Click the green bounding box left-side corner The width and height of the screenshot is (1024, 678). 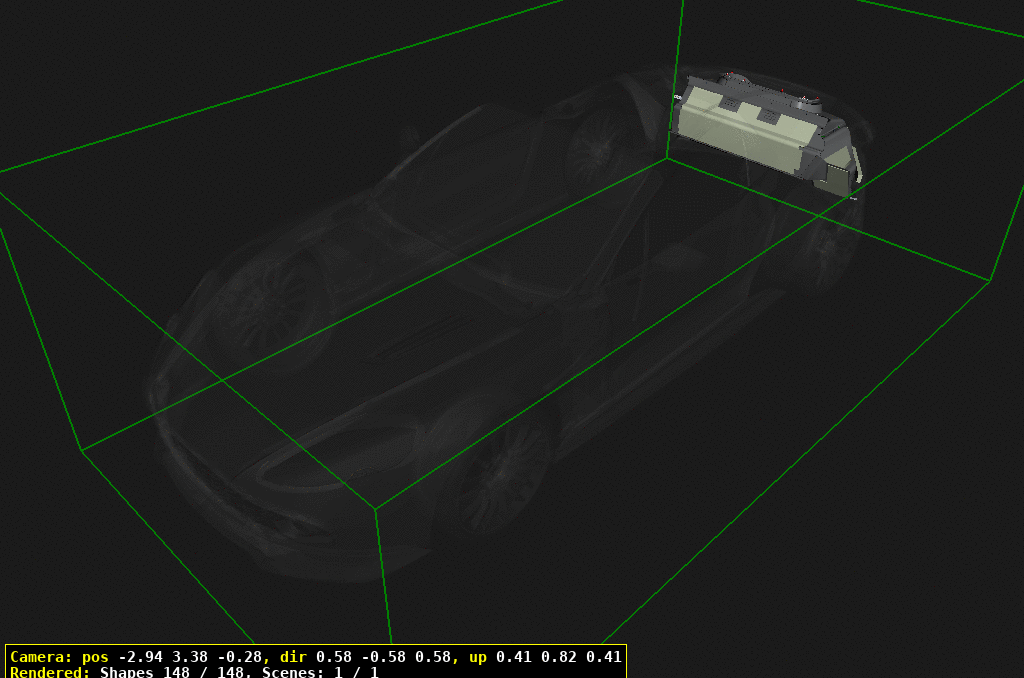pos(80,450)
